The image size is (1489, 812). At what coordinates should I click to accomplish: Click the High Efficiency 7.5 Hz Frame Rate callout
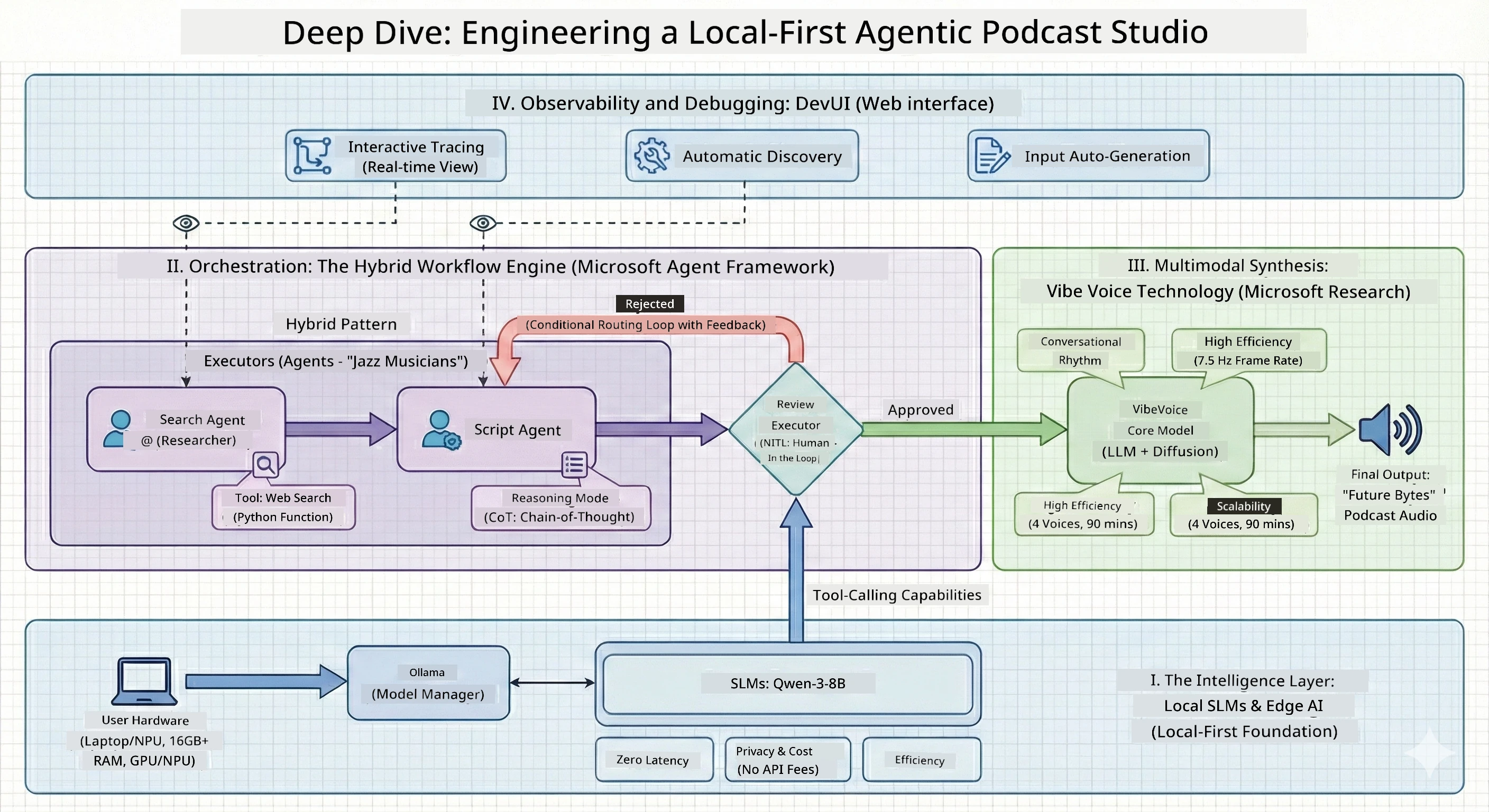pyautogui.click(x=1248, y=351)
